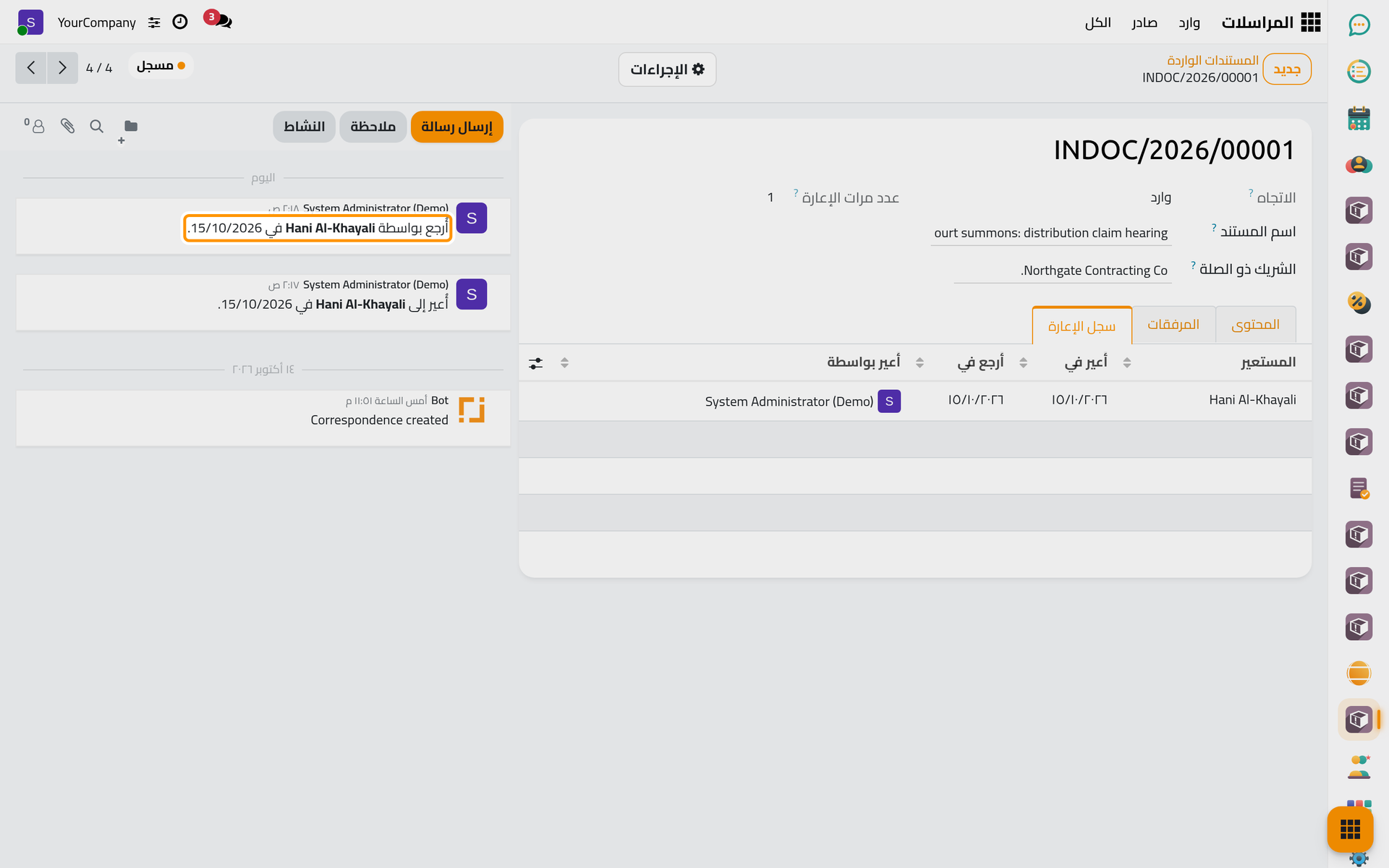Select the سجل الإعارة tab

tap(1082, 326)
